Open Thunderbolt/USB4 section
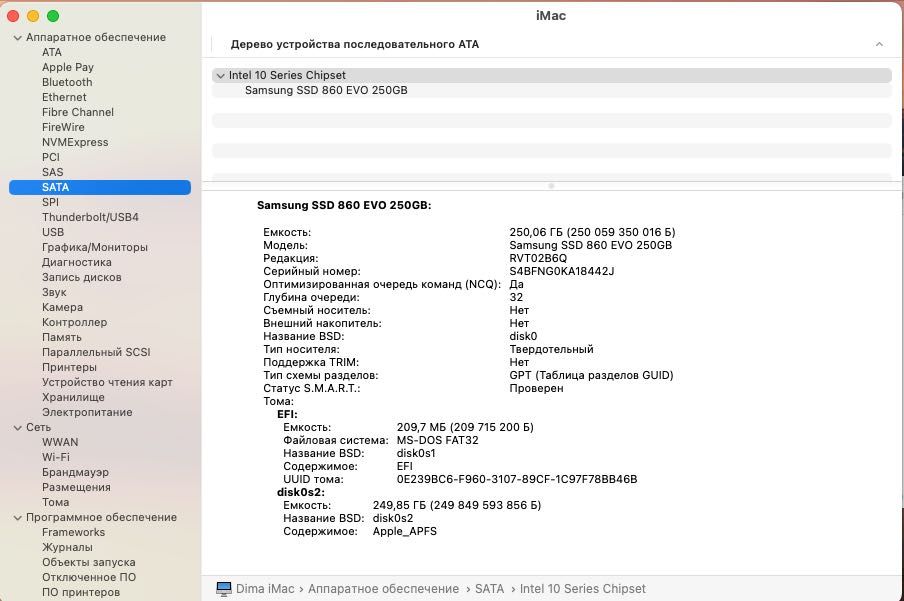Screen dimensions: 904x601 [x=90, y=217]
